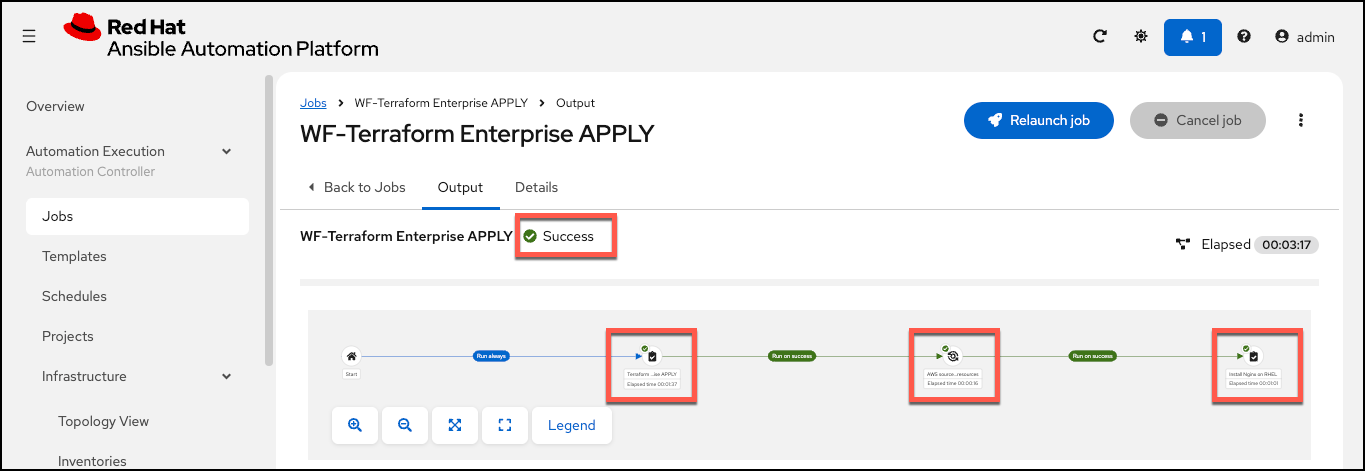This screenshot has height=471, width=1365.
Task: Zoom out of the workflow graph
Action: pos(404,425)
